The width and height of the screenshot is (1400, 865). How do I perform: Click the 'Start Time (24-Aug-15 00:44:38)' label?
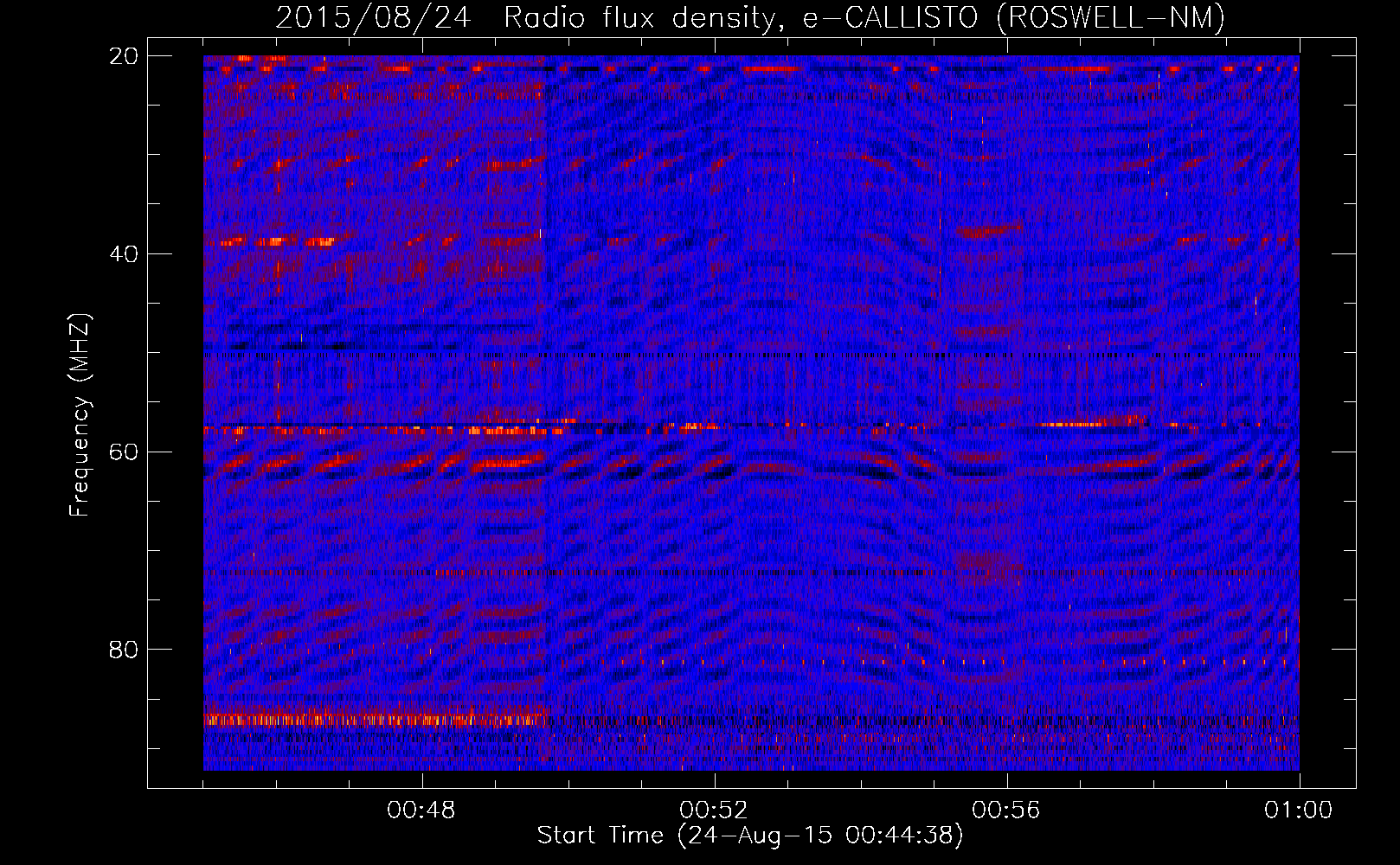pos(750,836)
